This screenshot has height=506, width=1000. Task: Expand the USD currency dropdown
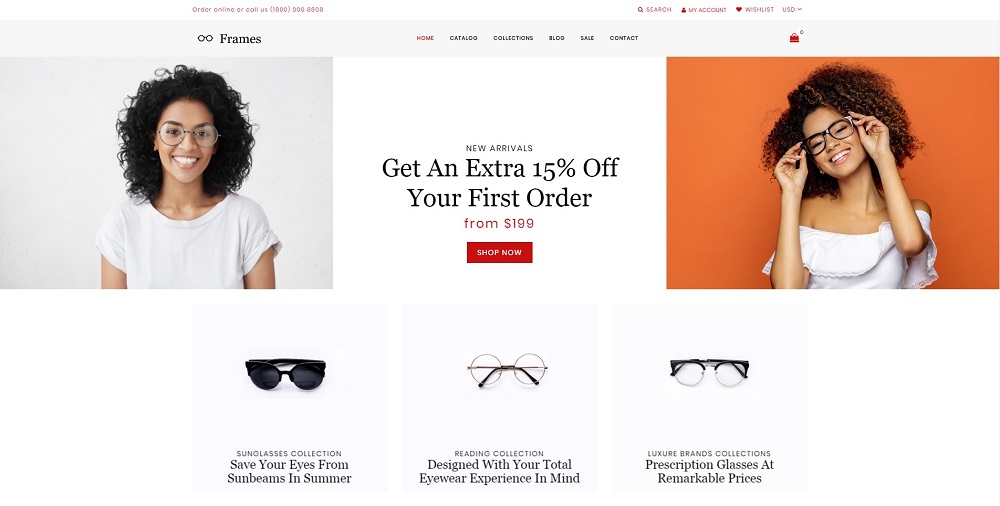click(792, 10)
